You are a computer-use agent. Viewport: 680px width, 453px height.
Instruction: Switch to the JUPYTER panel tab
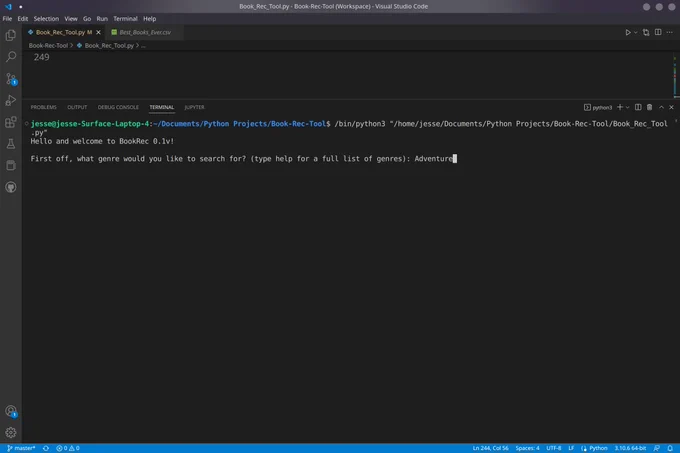point(194,108)
